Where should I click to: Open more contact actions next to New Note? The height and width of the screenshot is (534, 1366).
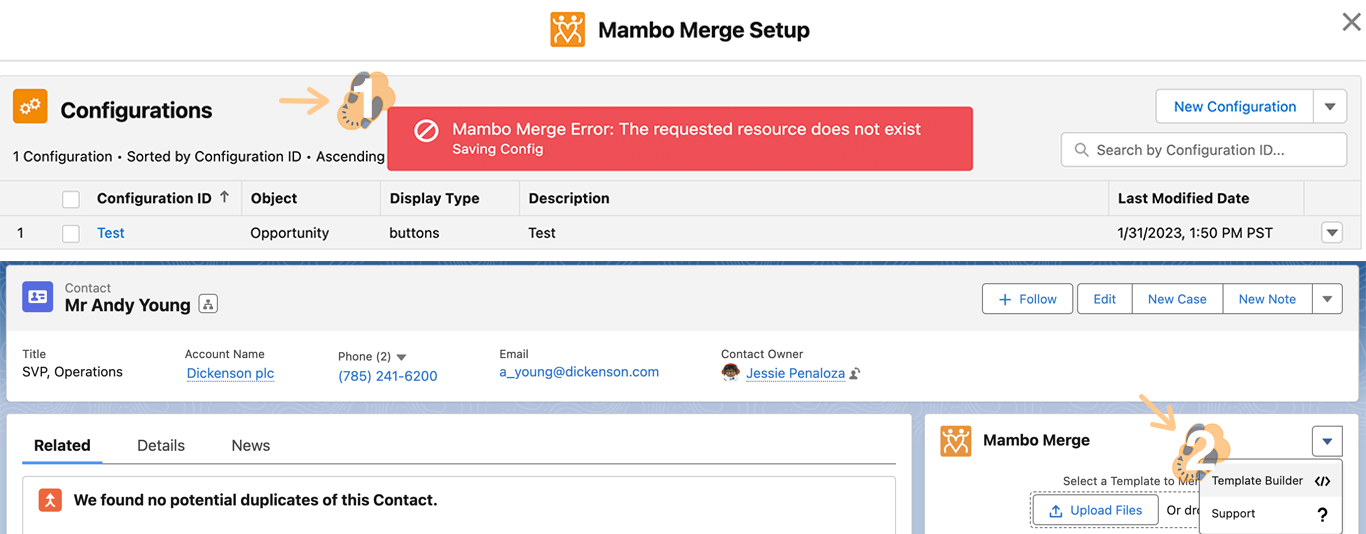tap(1327, 299)
